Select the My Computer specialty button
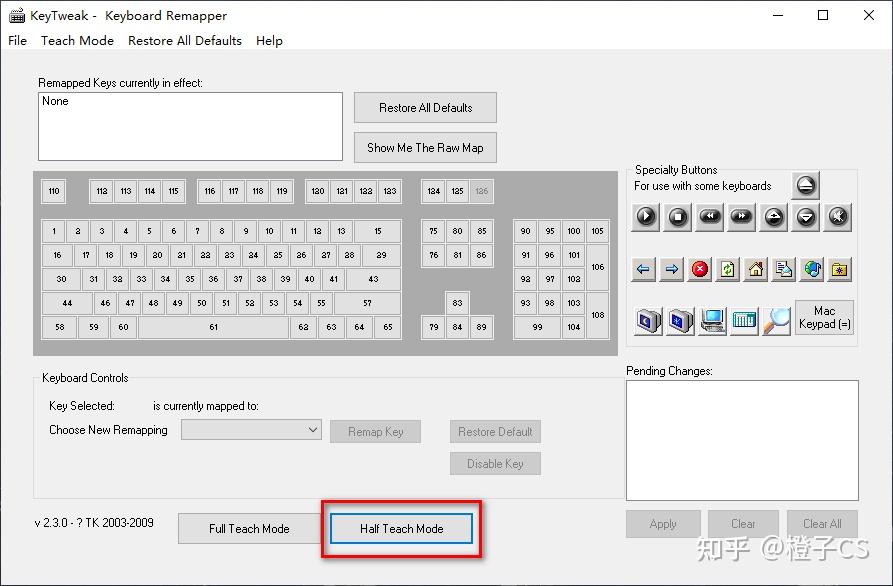Screen dimensions: 893x586 click(712, 321)
